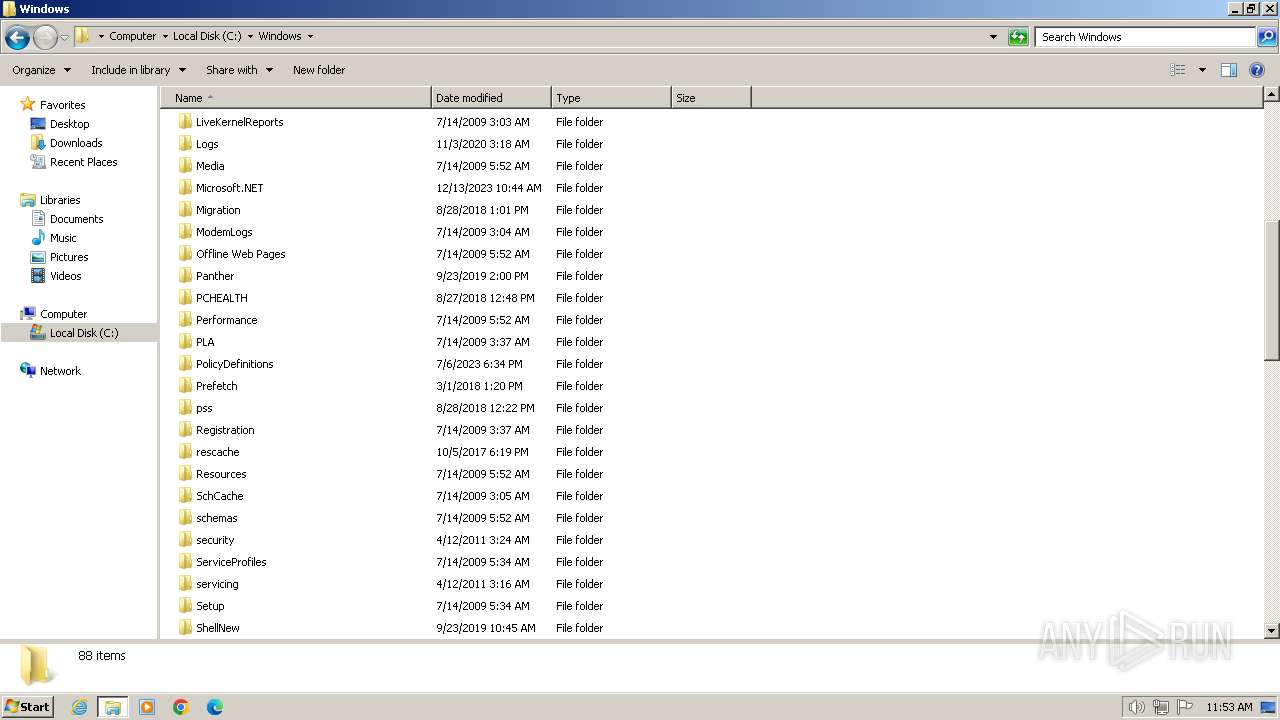Image resolution: width=1280 pixels, height=720 pixels.
Task: Open the Change your view icon
Action: [x=1178, y=70]
